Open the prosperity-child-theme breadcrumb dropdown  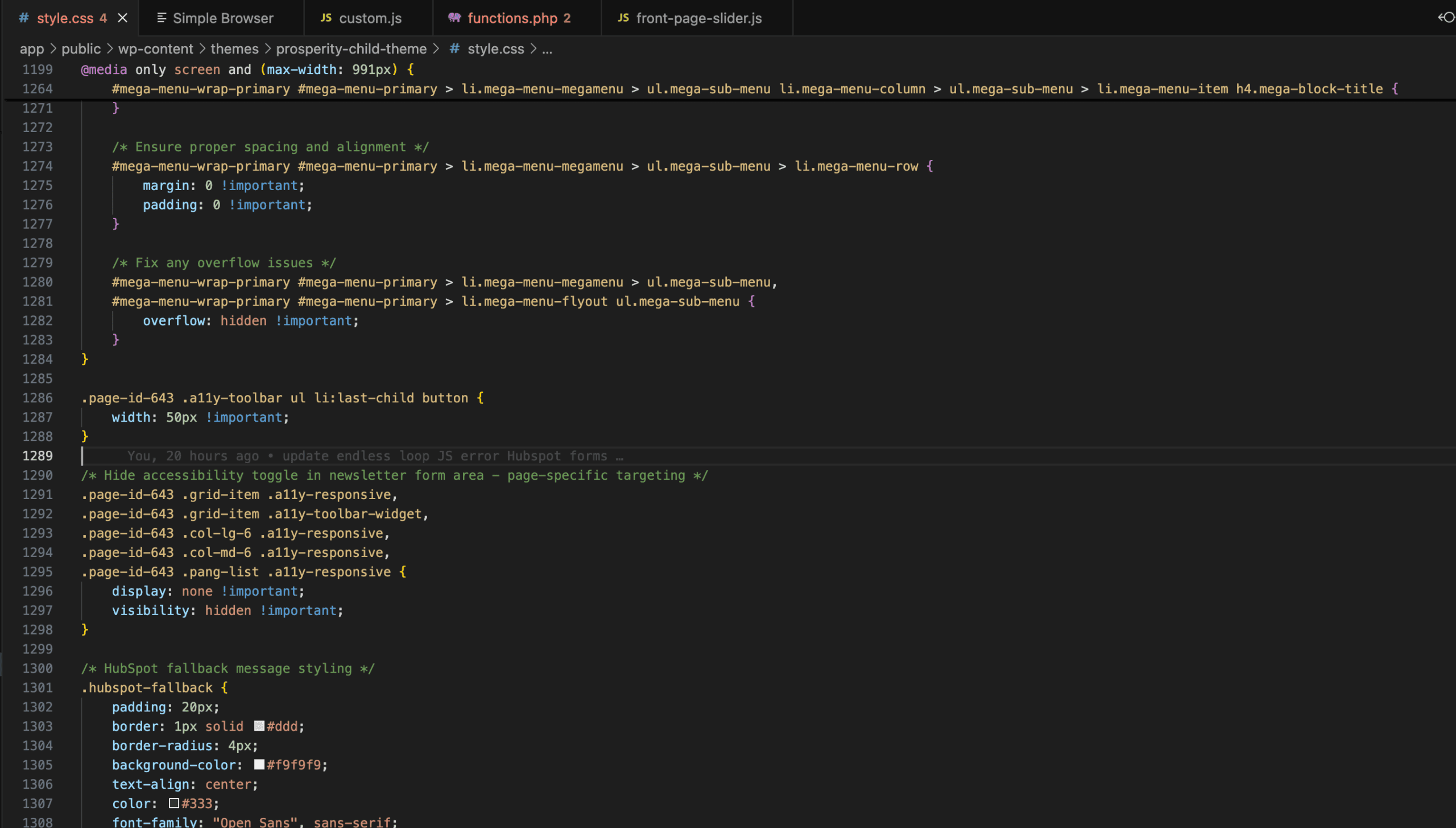pos(351,49)
